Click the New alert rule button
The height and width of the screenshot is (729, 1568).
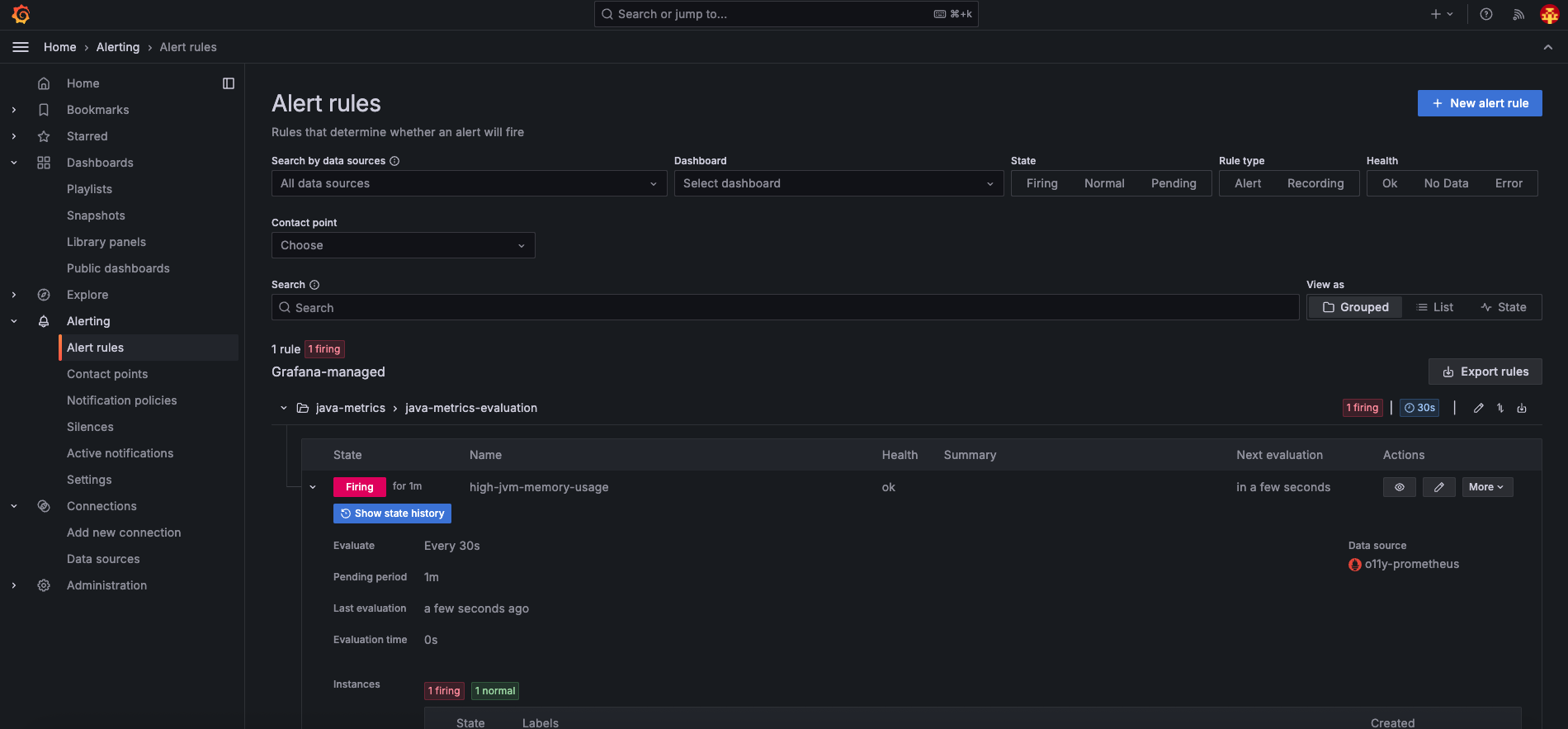tap(1480, 103)
